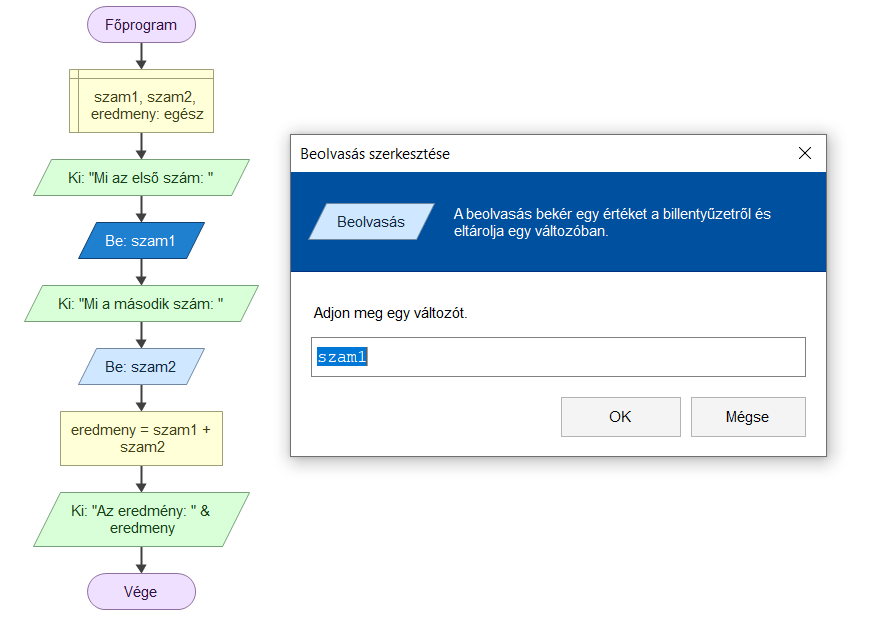Select the 'Mi a második szám' output shape
The image size is (870, 628).
click(x=141, y=303)
